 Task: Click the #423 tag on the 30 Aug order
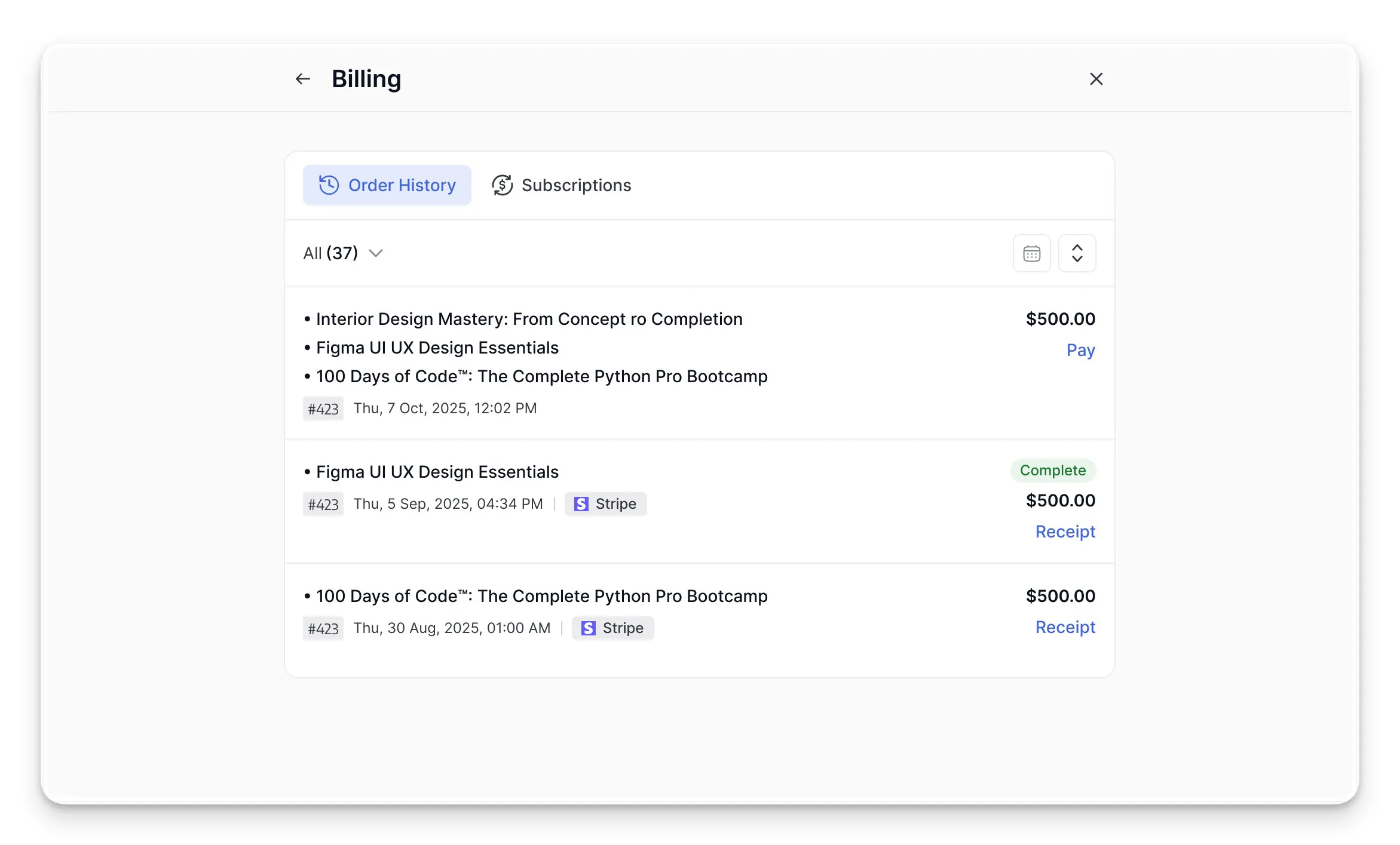pyautogui.click(x=323, y=629)
